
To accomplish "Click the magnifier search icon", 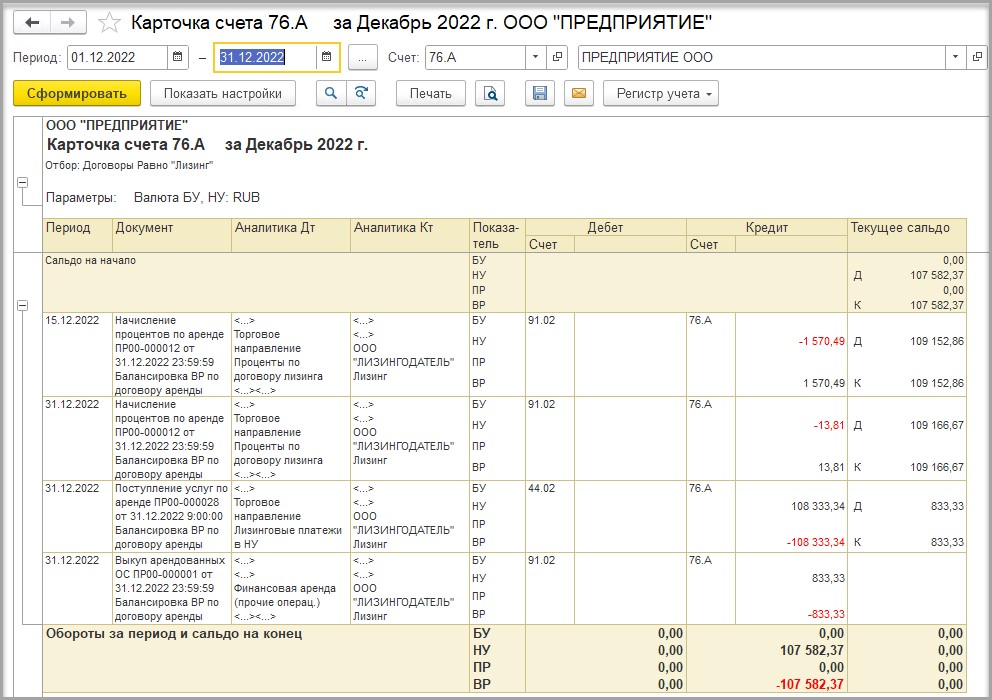I will click(331, 94).
